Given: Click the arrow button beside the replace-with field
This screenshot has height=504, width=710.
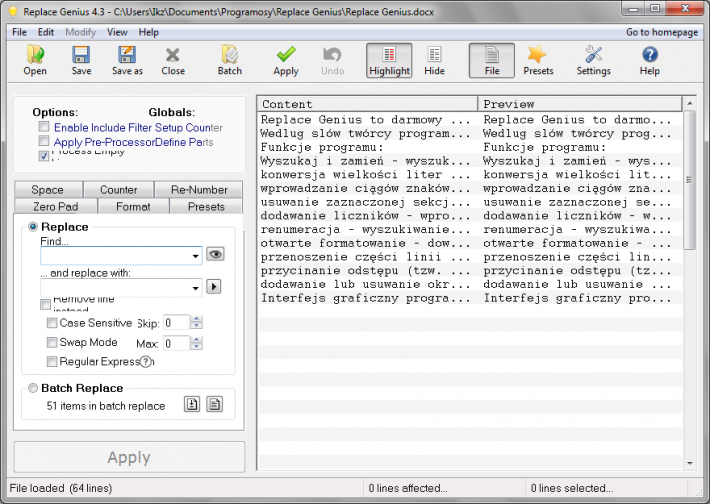Looking at the screenshot, I should 214,287.
